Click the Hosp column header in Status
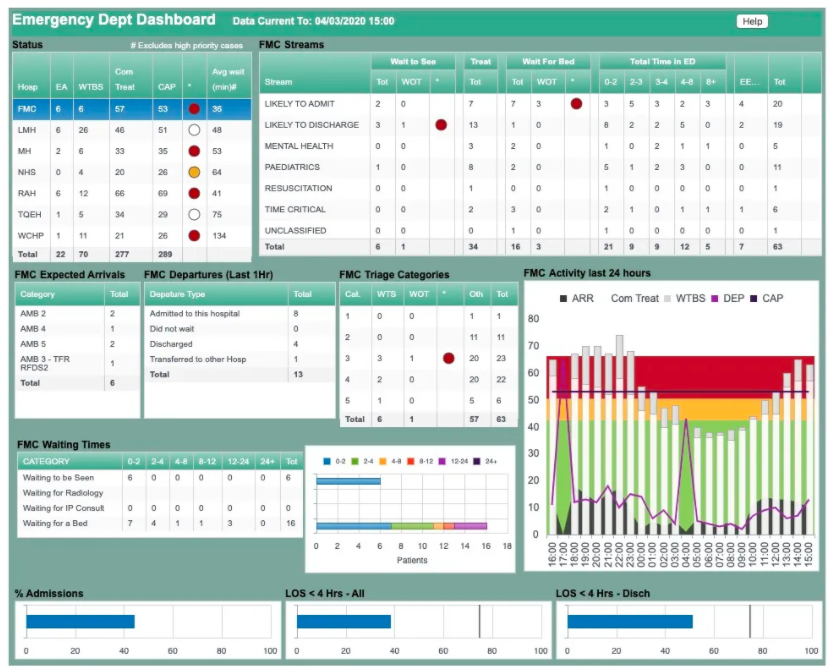Screen dimensions: 828x667 click(x=27, y=86)
